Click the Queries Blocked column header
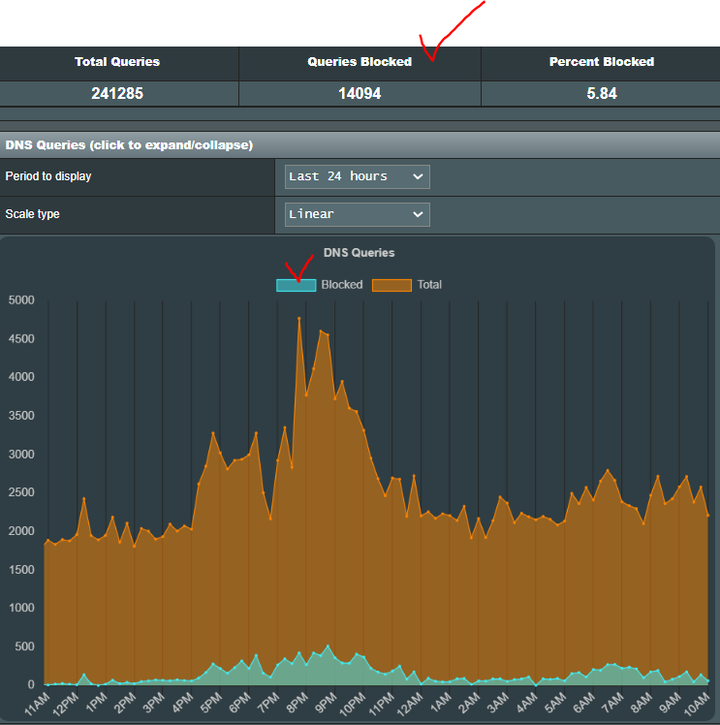 click(x=359, y=62)
